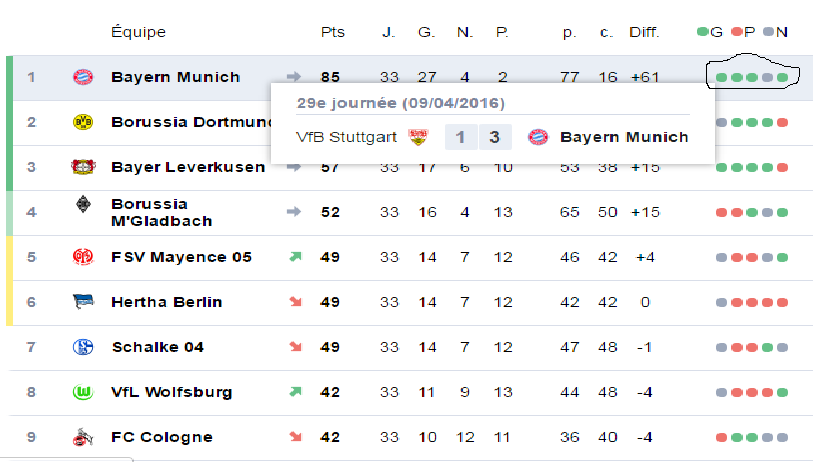Click last green form dot for Bayern Munich
This screenshot has height=462, width=819.
coord(782,78)
